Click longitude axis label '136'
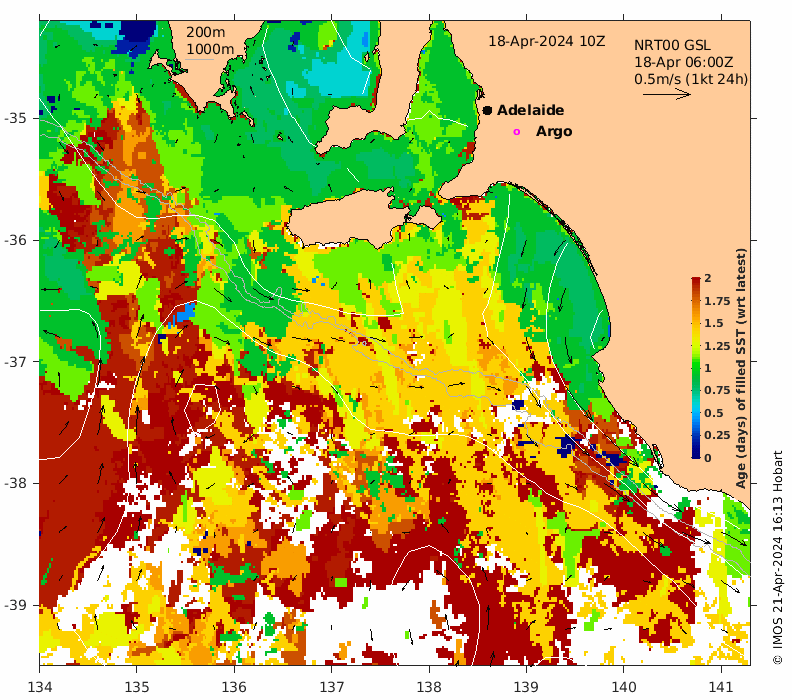 [234, 687]
